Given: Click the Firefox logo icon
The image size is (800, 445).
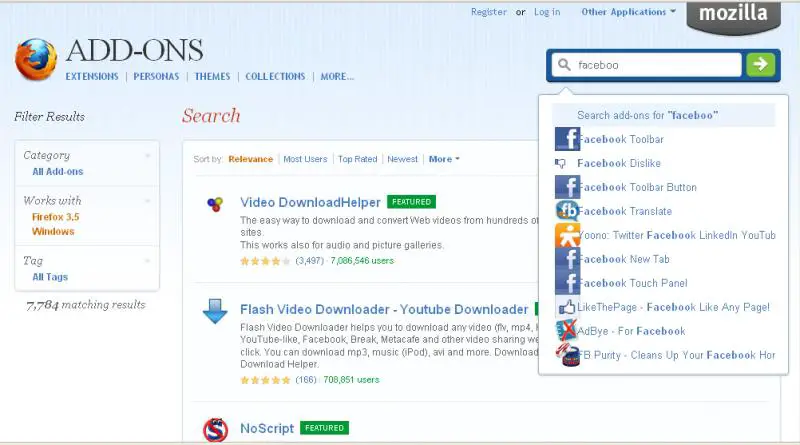Looking at the screenshot, I should (x=36, y=59).
